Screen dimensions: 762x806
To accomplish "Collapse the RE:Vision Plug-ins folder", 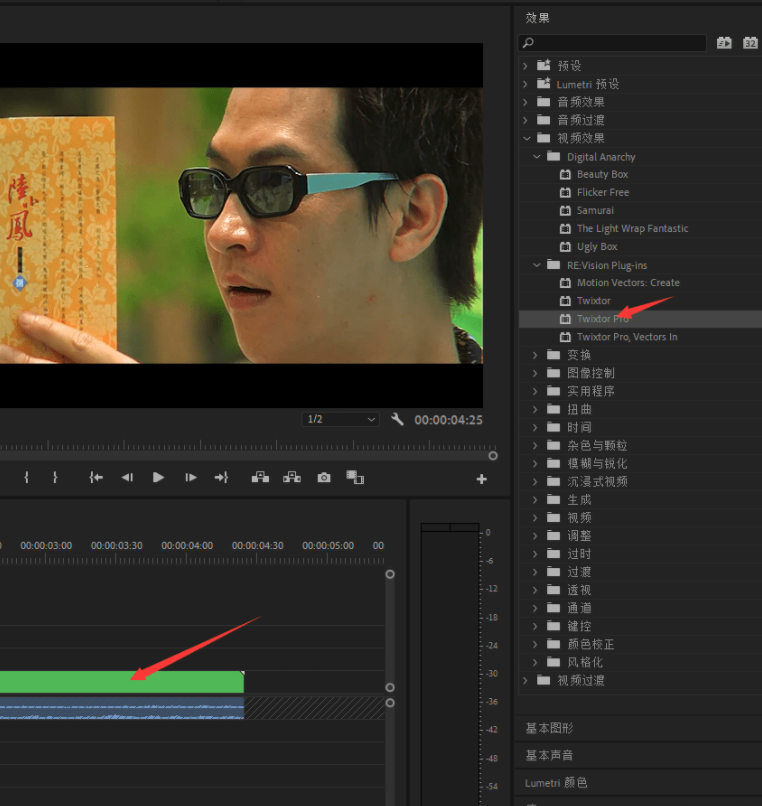I will [x=536, y=265].
